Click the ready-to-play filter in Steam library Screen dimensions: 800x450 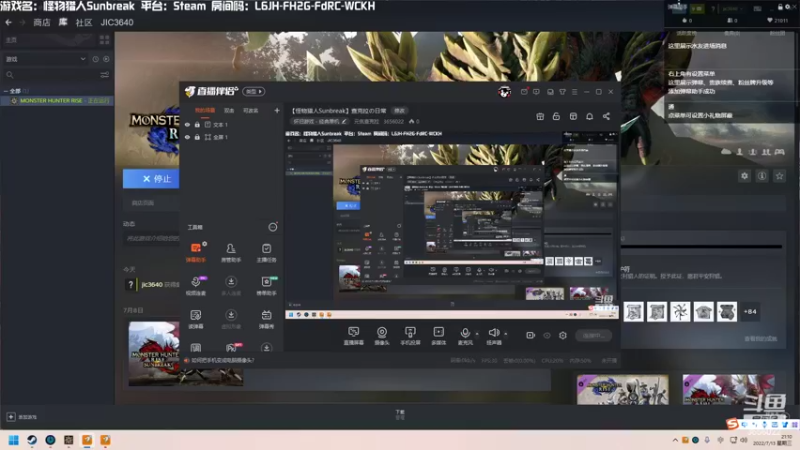(x=106, y=59)
